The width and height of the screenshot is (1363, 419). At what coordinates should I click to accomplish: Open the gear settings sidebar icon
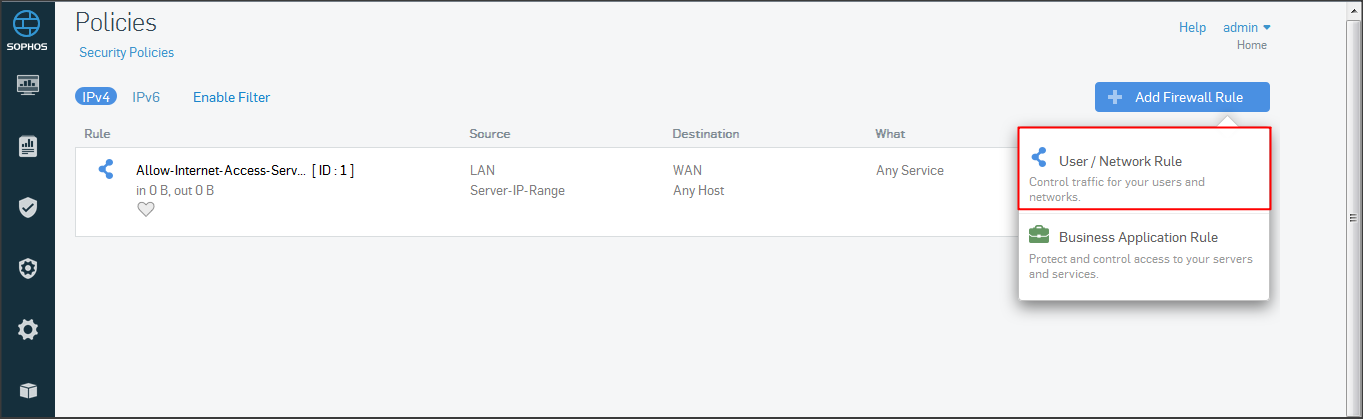click(x=28, y=329)
